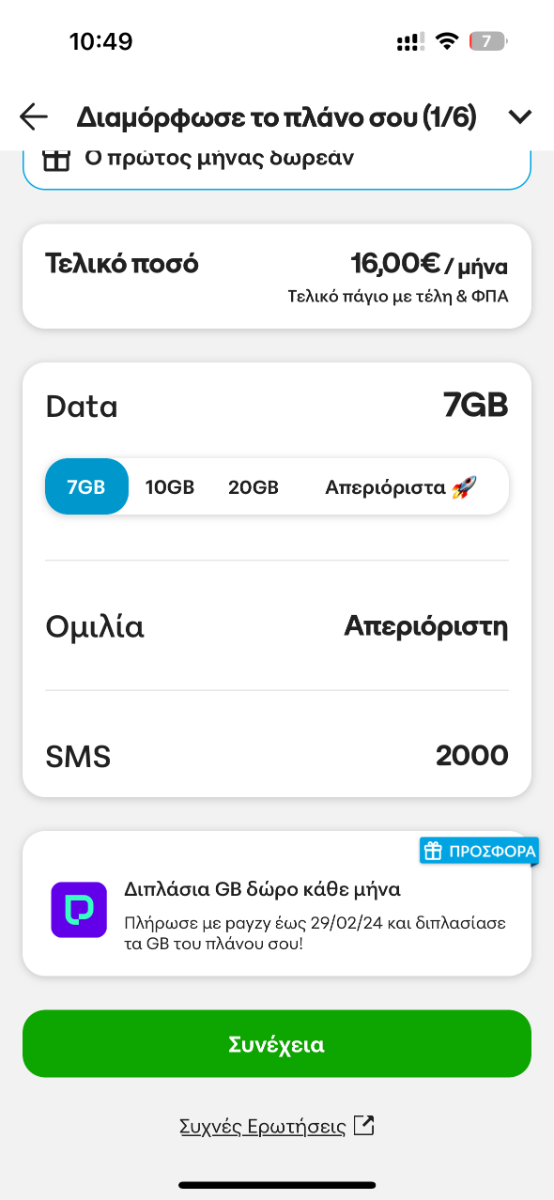Tap the Wi-Fi status icon
The height and width of the screenshot is (1200, 554).
446,41
